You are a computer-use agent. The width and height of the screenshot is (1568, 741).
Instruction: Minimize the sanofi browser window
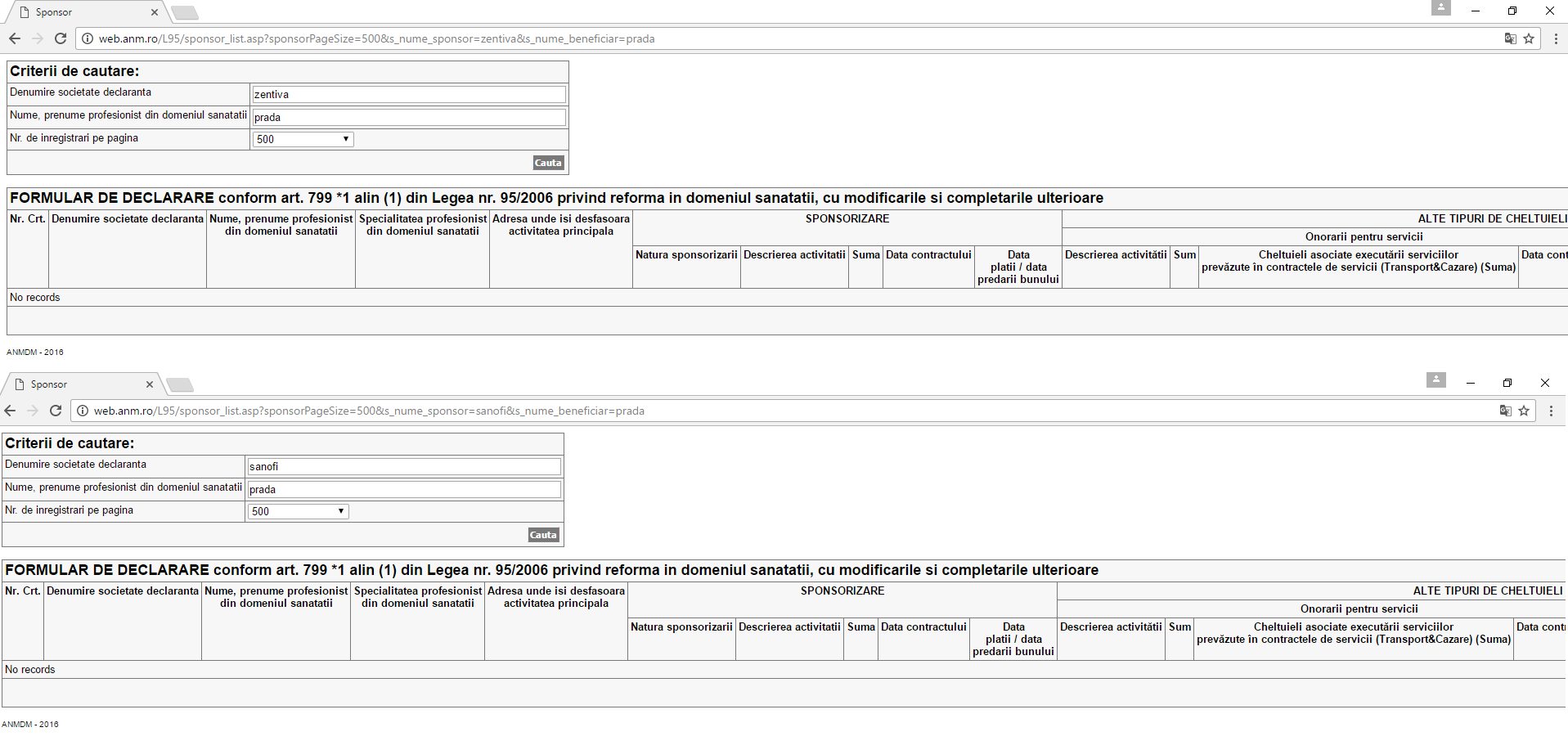pyautogui.click(x=1470, y=383)
